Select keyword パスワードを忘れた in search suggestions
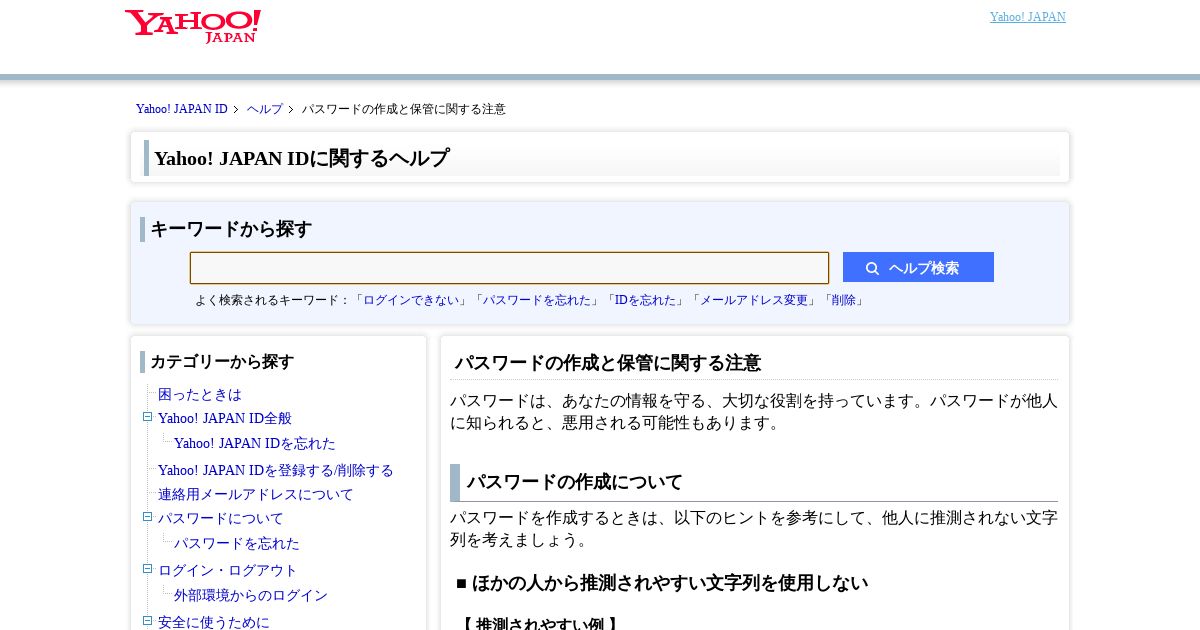1200x630 pixels. (538, 300)
